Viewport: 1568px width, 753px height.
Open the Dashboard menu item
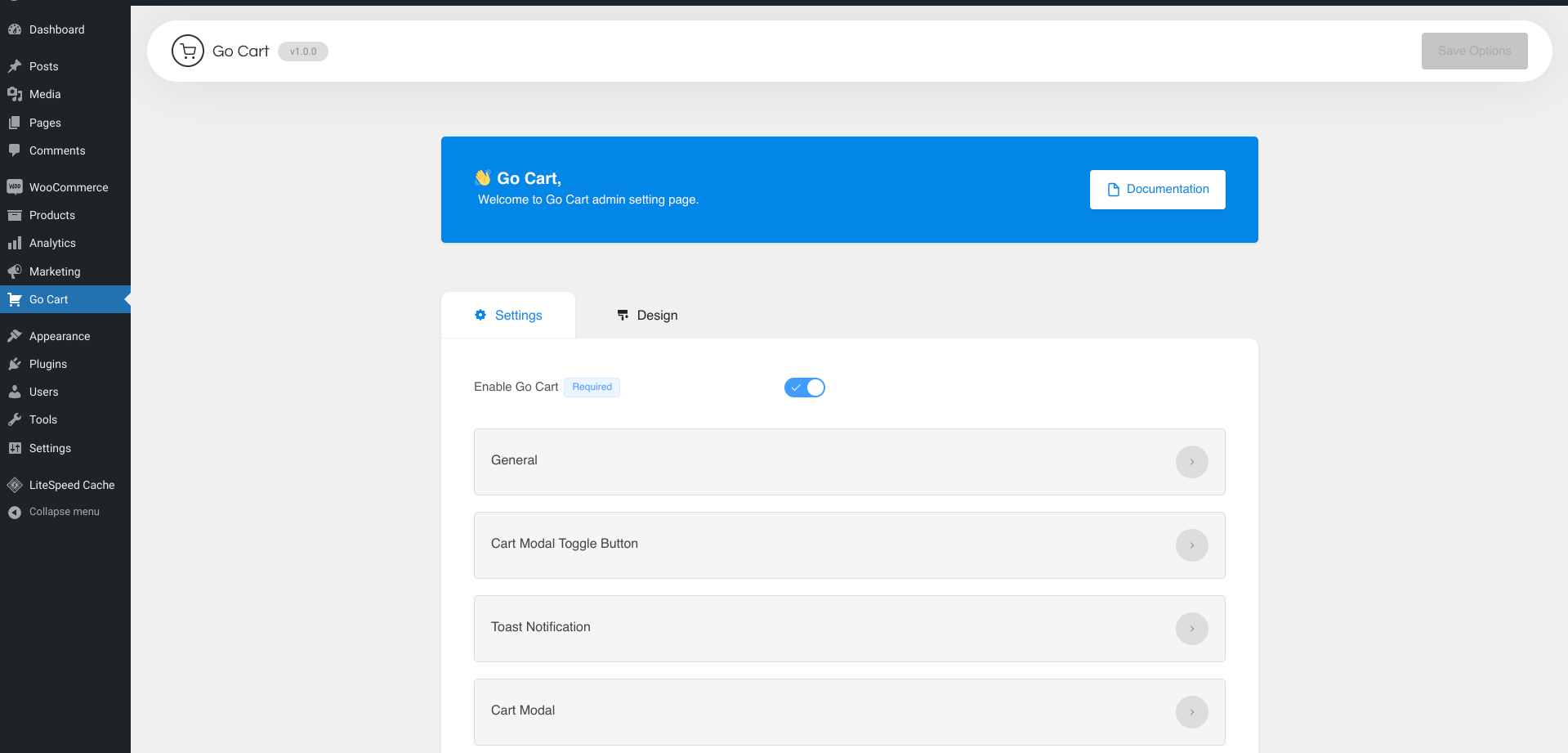[x=65, y=29]
